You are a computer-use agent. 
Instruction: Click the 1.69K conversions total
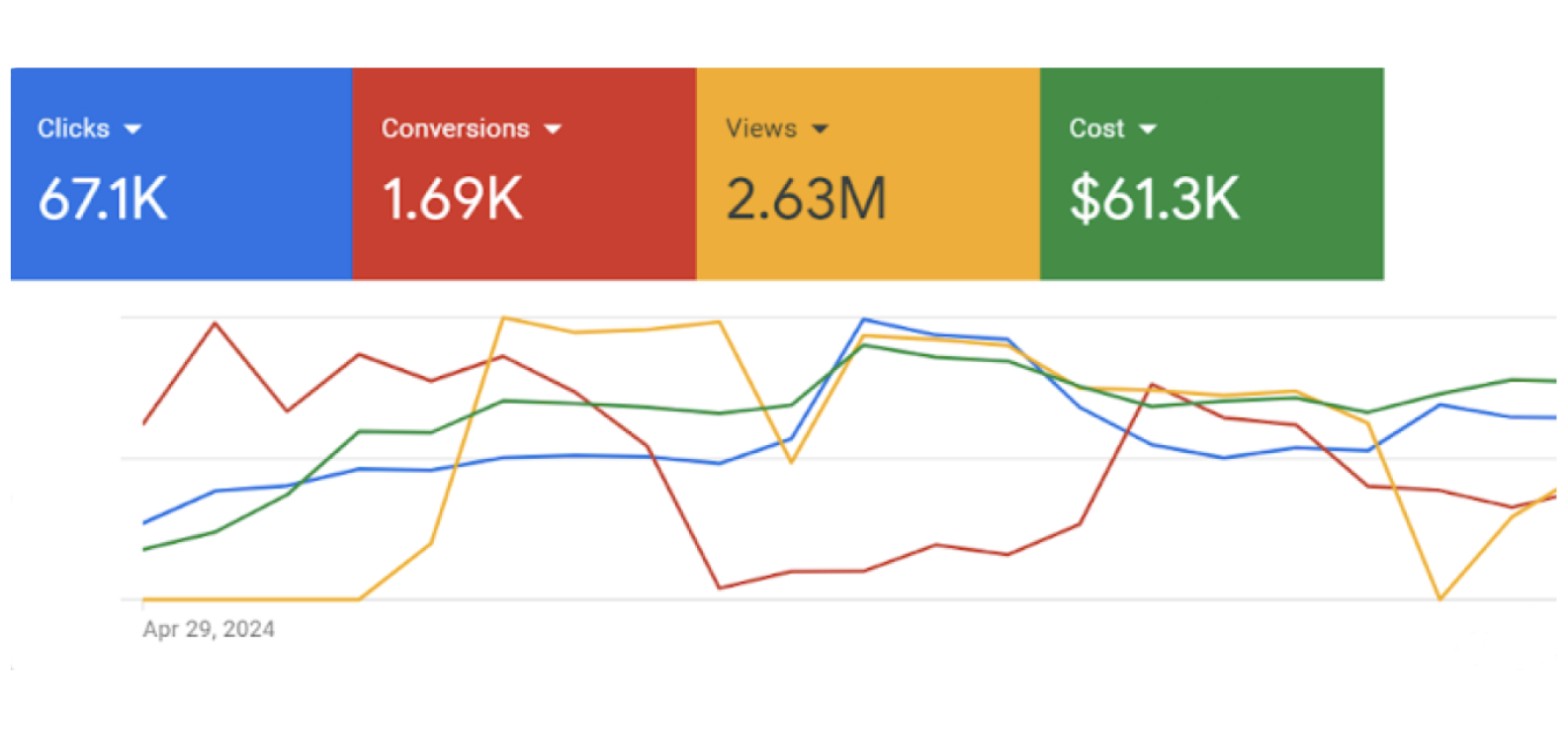[x=452, y=199]
